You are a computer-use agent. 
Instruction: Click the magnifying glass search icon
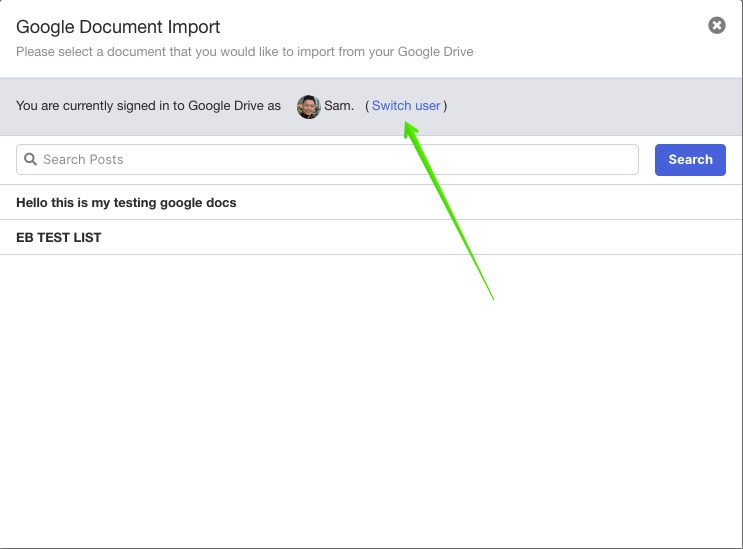pos(30,159)
